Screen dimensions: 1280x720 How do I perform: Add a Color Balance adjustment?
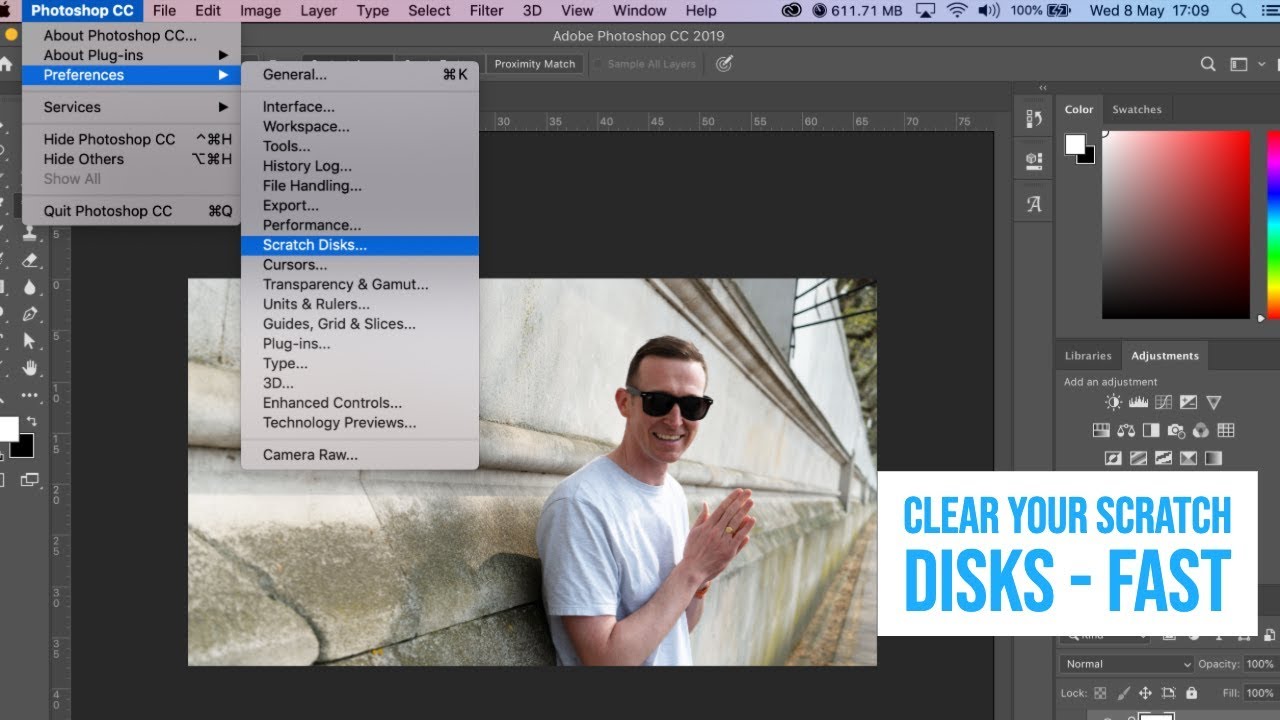[1126, 430]
